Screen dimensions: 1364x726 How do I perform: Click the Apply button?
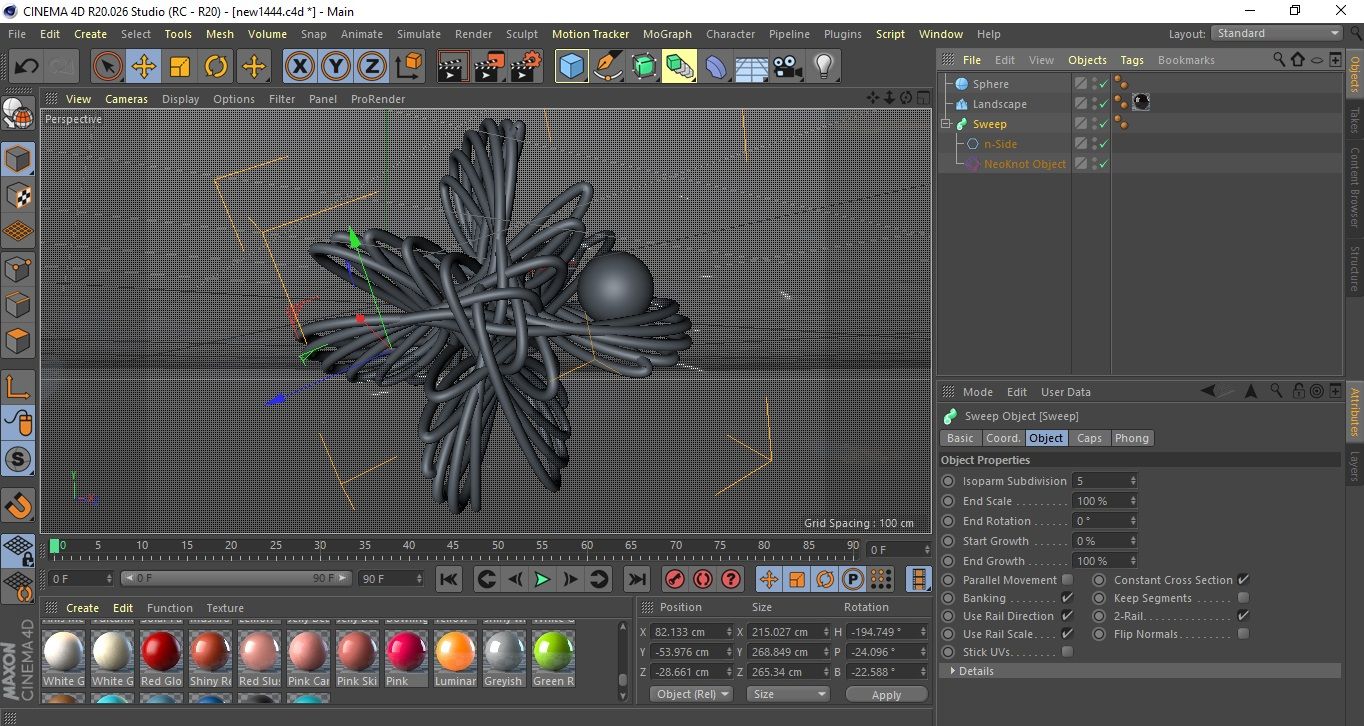[886, 694]
